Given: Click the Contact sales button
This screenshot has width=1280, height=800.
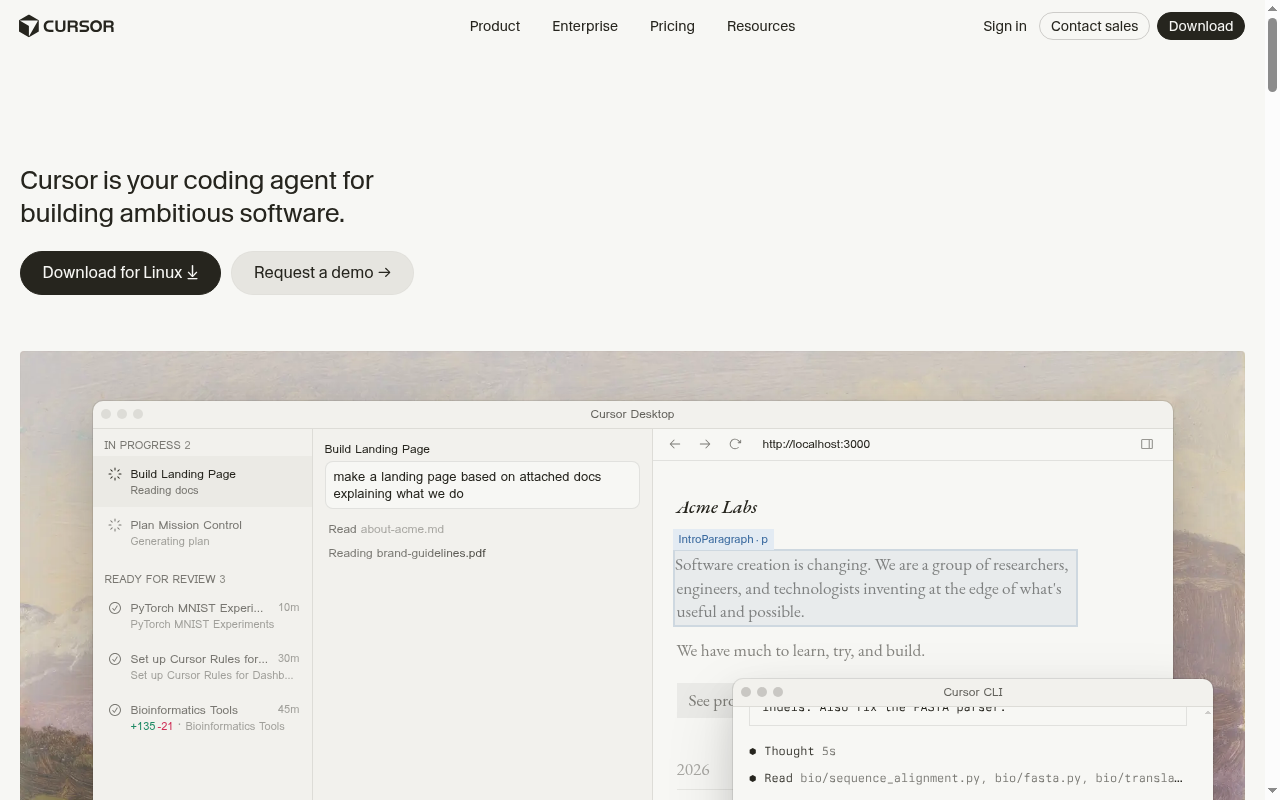Looking at the screenshot, I should pyautogui.click(x=1094, y=26).
